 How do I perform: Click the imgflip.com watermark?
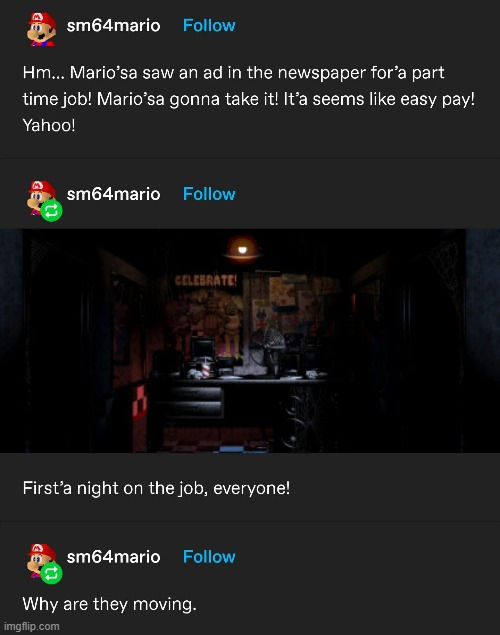[x=32, y=626]
